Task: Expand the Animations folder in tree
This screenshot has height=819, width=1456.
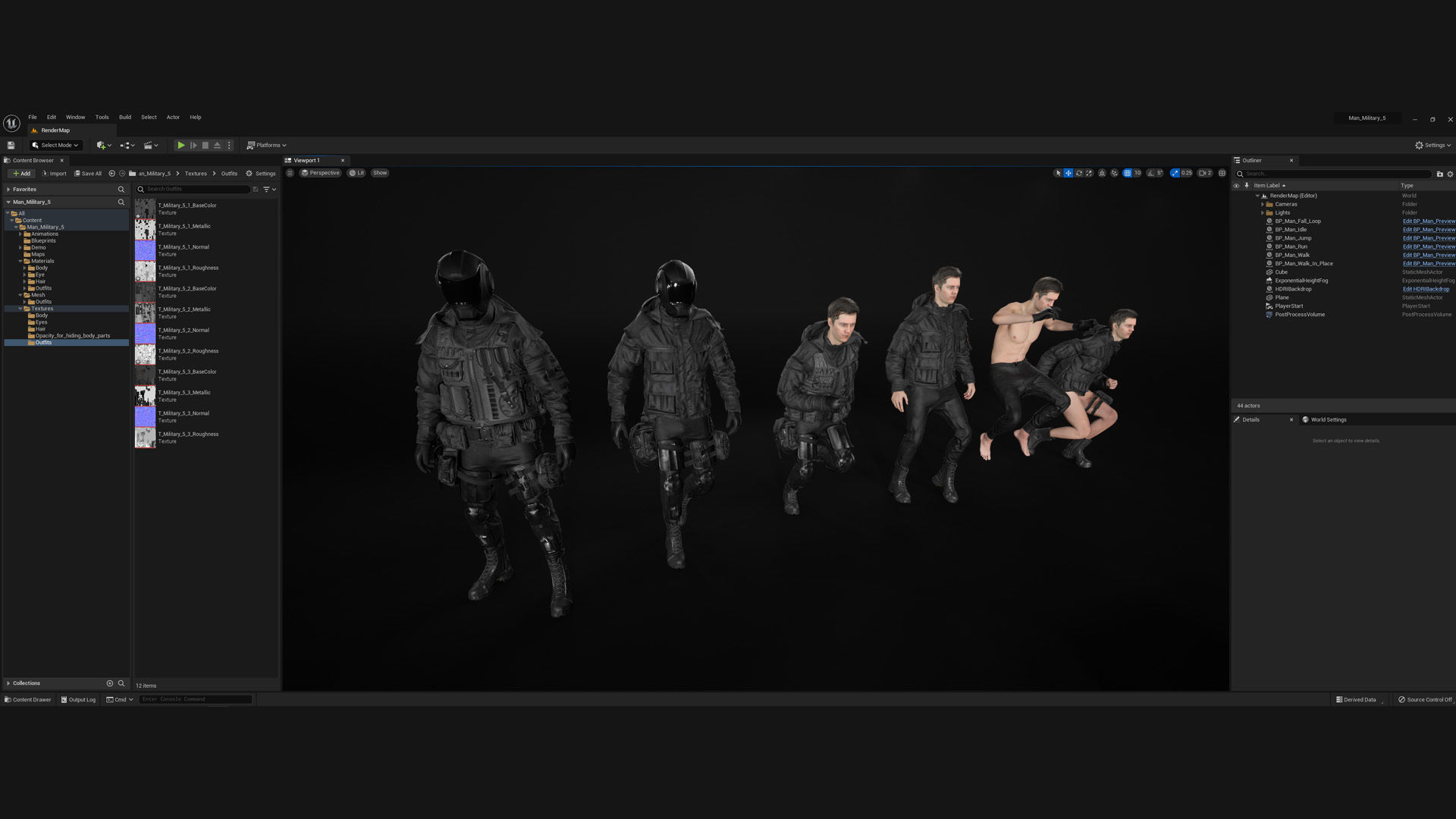Action: (x=20, y=234)
